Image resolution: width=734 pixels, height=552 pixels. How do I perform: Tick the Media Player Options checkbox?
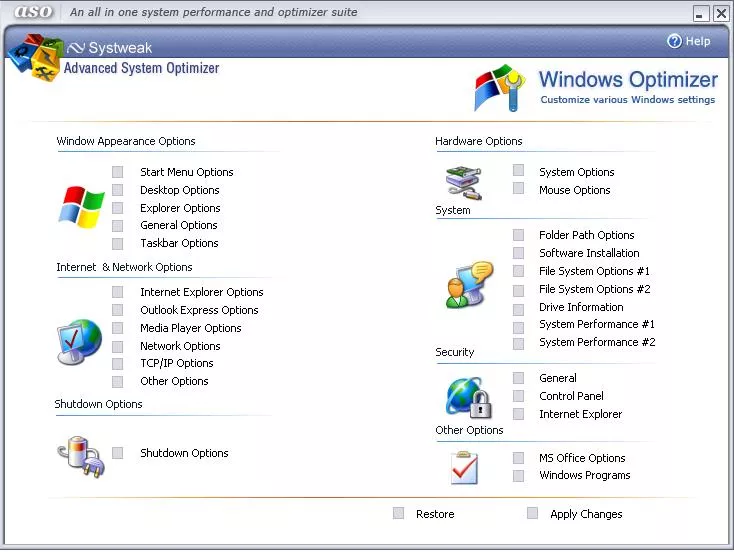(x=117, y=328)
